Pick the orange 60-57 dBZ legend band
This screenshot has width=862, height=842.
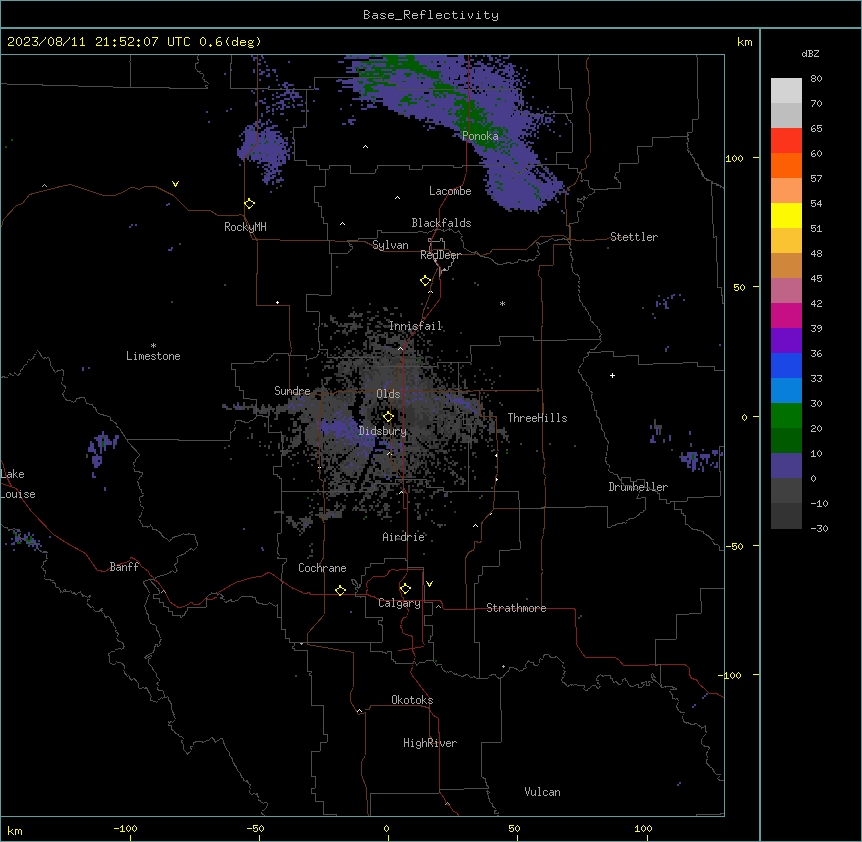(x=786, y=165)
